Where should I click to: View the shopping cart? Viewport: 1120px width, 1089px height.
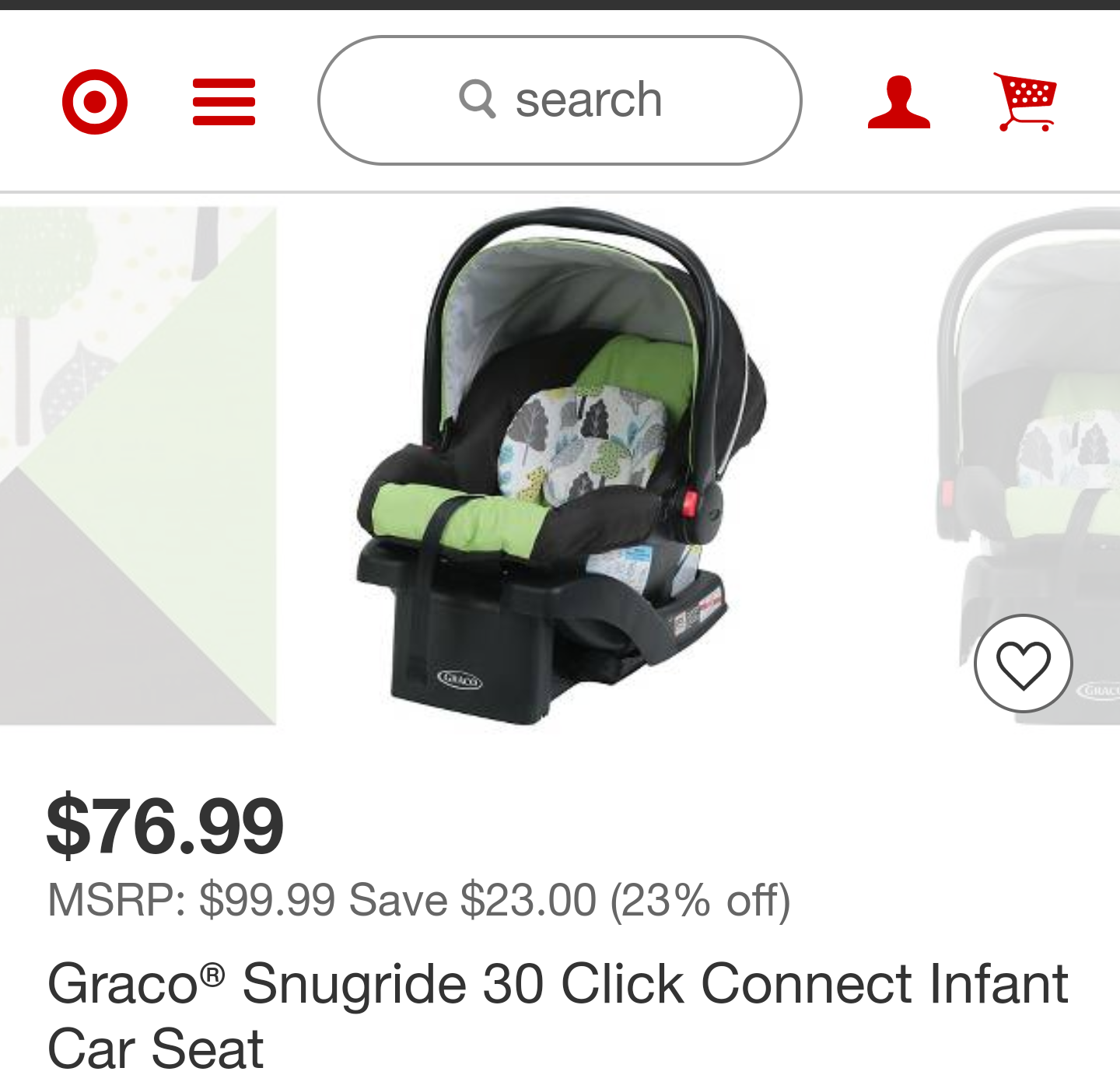coord(1025,101)
